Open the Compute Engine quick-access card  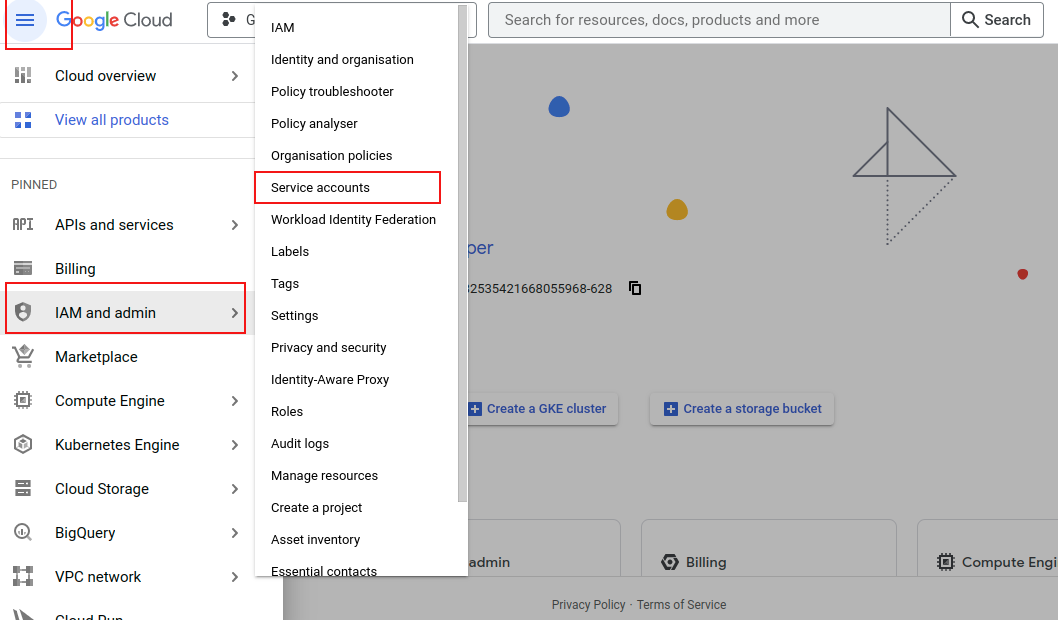(988, 548)
